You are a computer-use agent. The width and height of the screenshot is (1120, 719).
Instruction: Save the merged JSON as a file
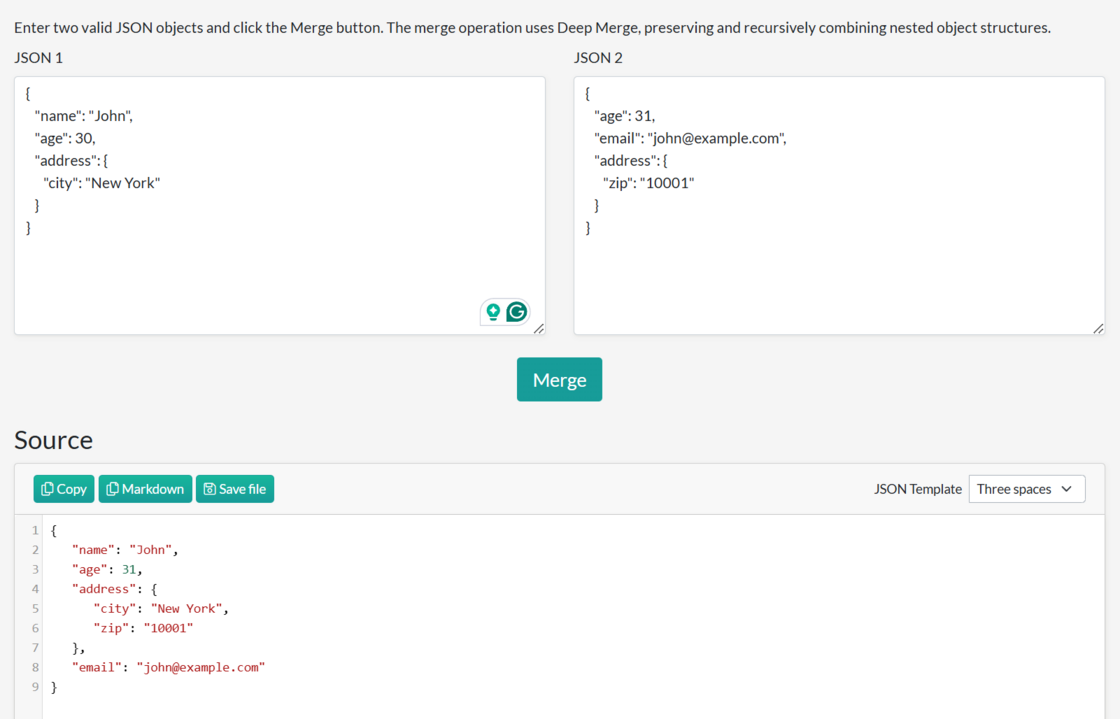[235, 489]
